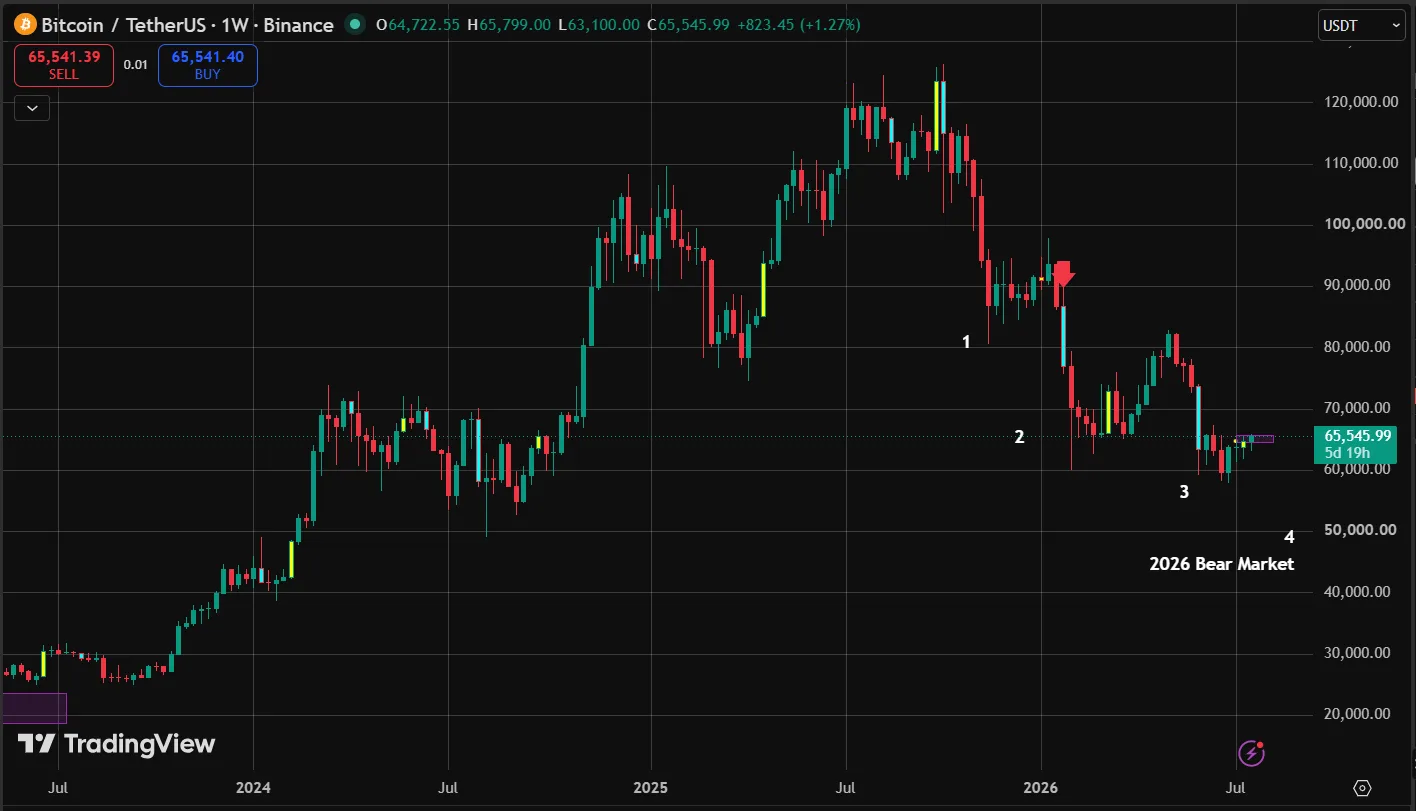Viewport: 1416px width, 811px height.
Task: Click the 0.01 spread value
Action: (136, 65)
